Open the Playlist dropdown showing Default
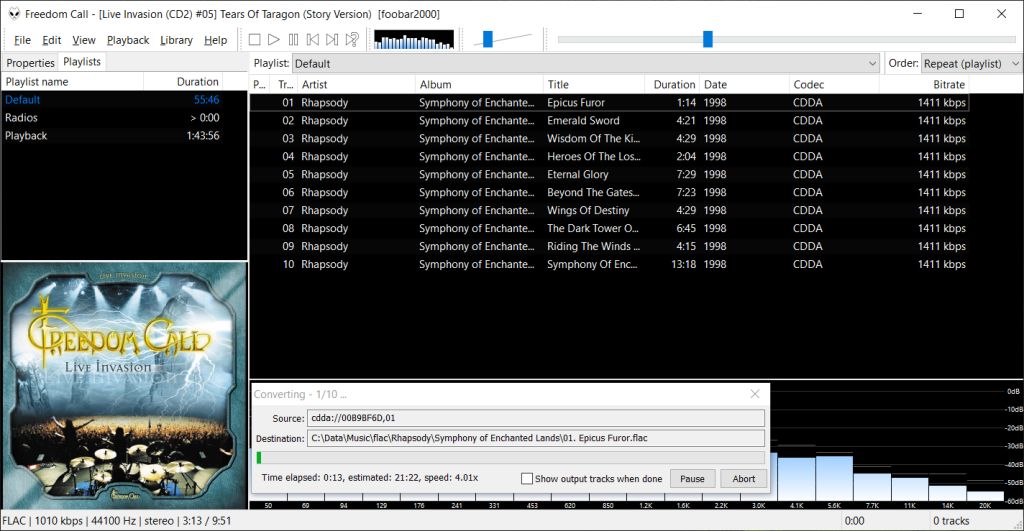 pyautogui.click(x=586, y=63)
